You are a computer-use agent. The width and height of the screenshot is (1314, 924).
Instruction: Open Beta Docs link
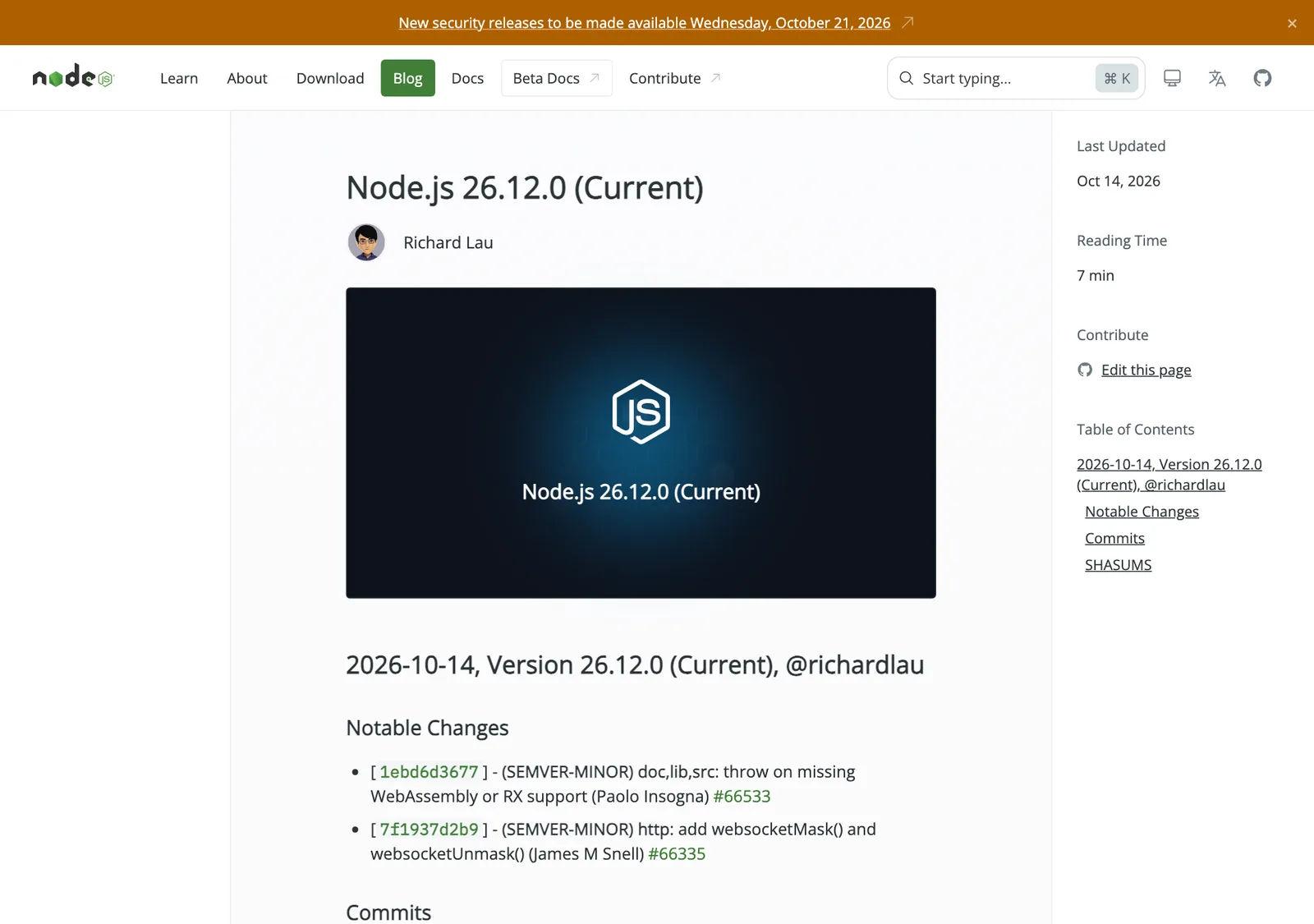click(557, 78)
